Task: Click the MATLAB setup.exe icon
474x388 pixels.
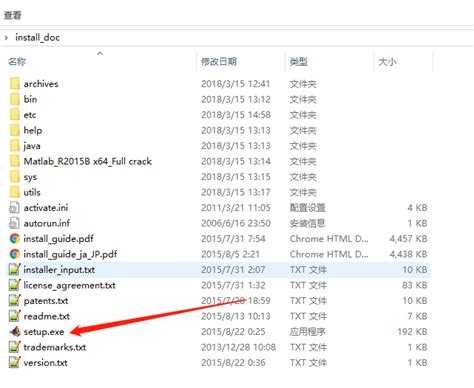Action: coord(15,331)
